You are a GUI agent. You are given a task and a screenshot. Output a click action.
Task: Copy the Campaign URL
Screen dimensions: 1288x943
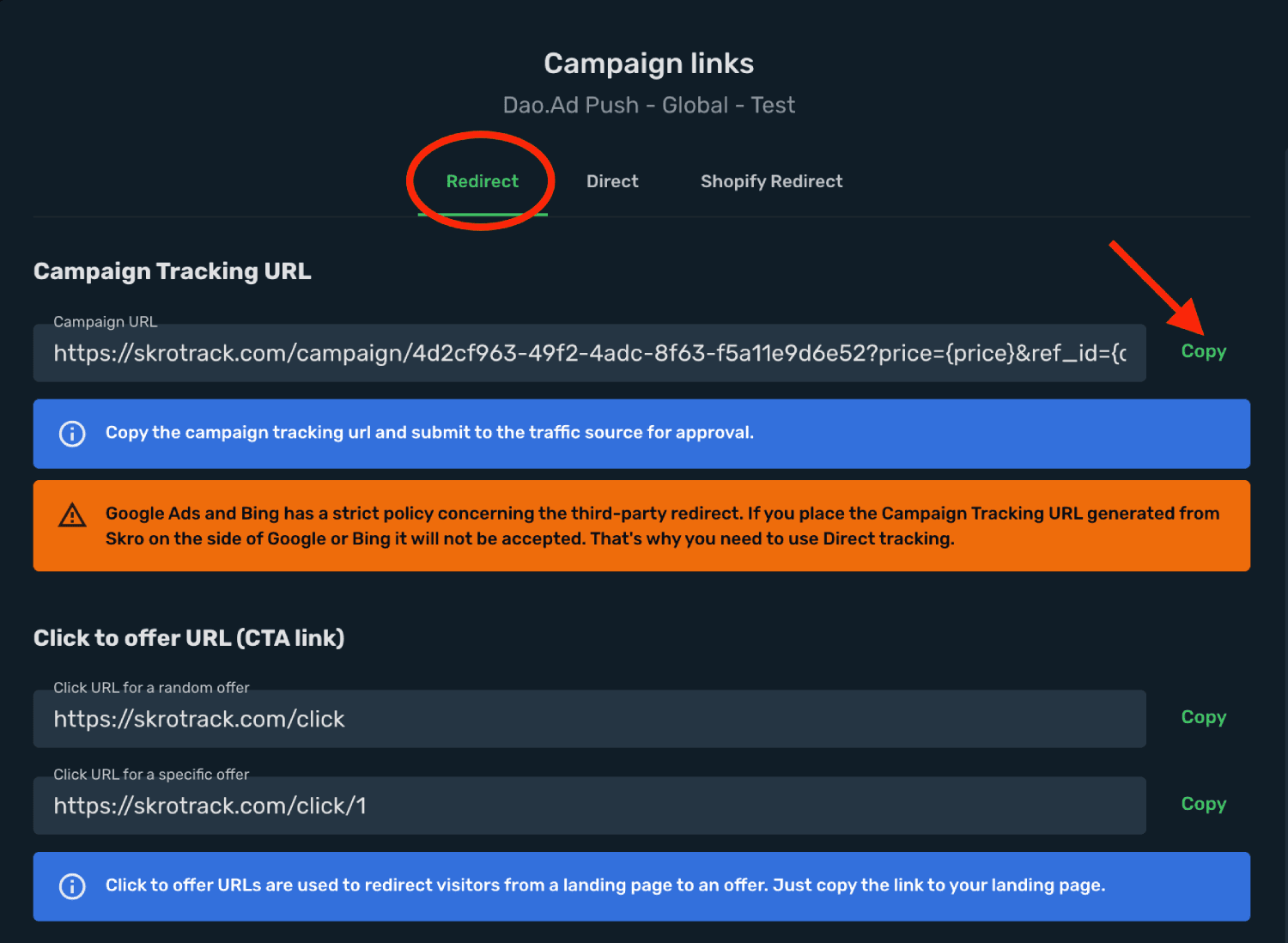tap(1203, 351)
